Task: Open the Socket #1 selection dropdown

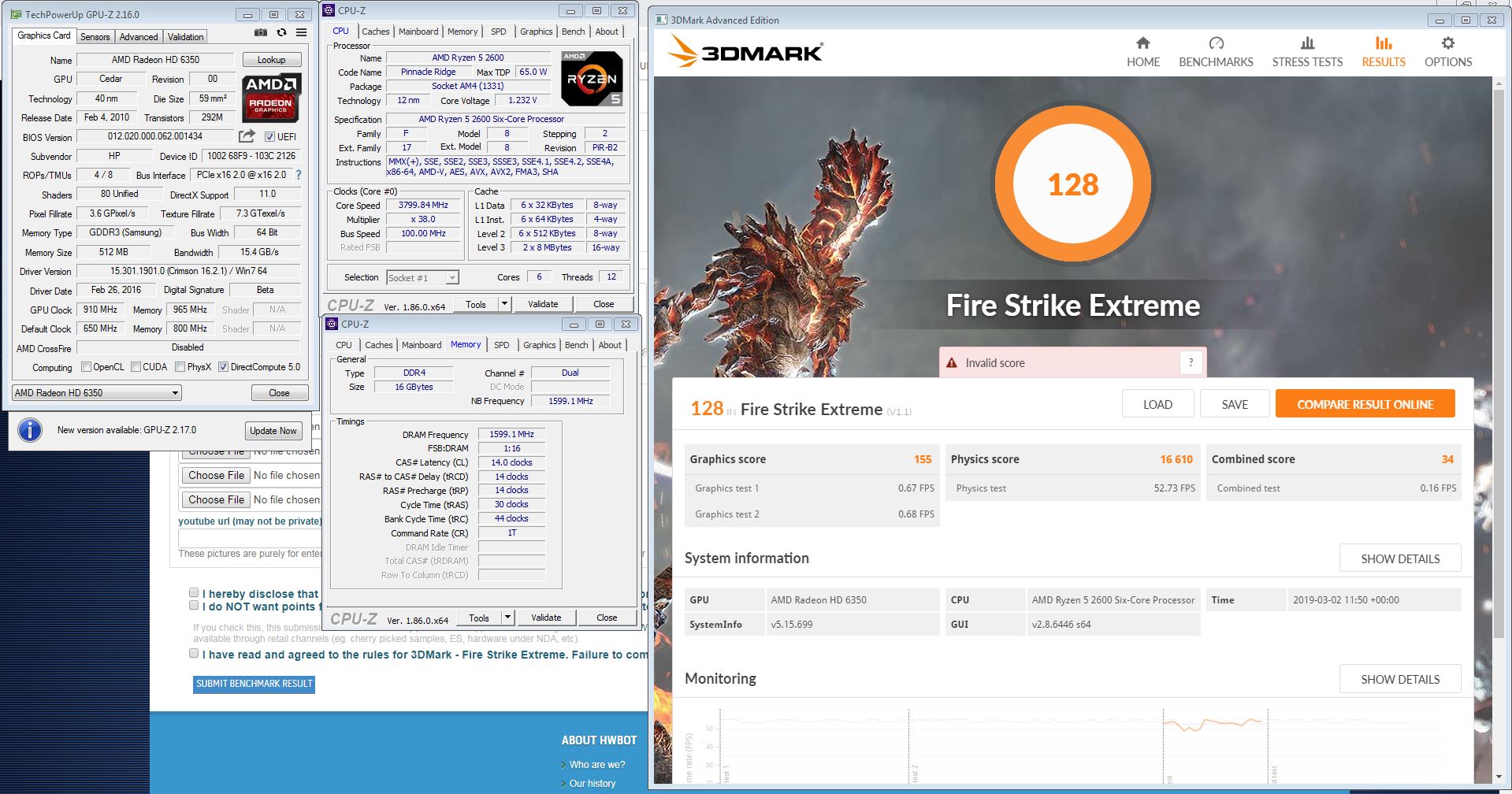Action: 423,277
